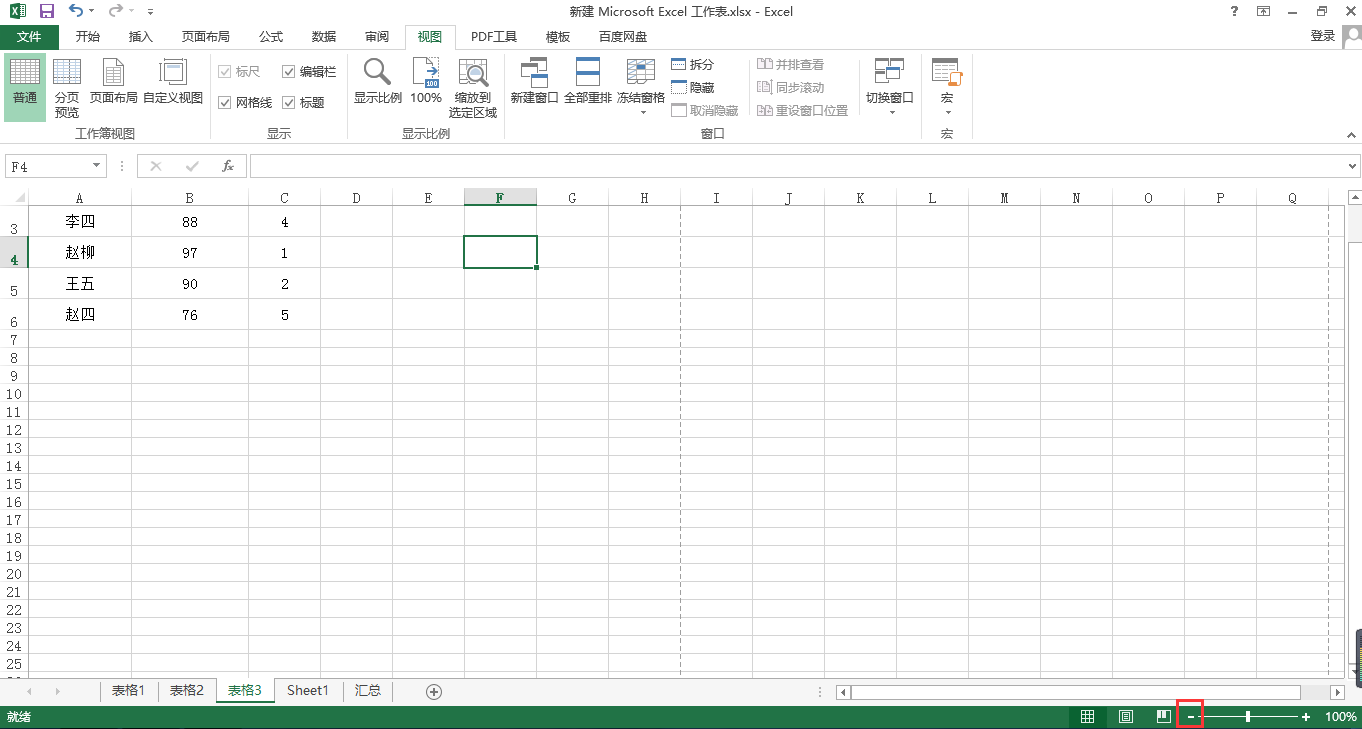Screen dimensions: 1362x729
Task: Click the formula bar input field
Action: (797, 166)
